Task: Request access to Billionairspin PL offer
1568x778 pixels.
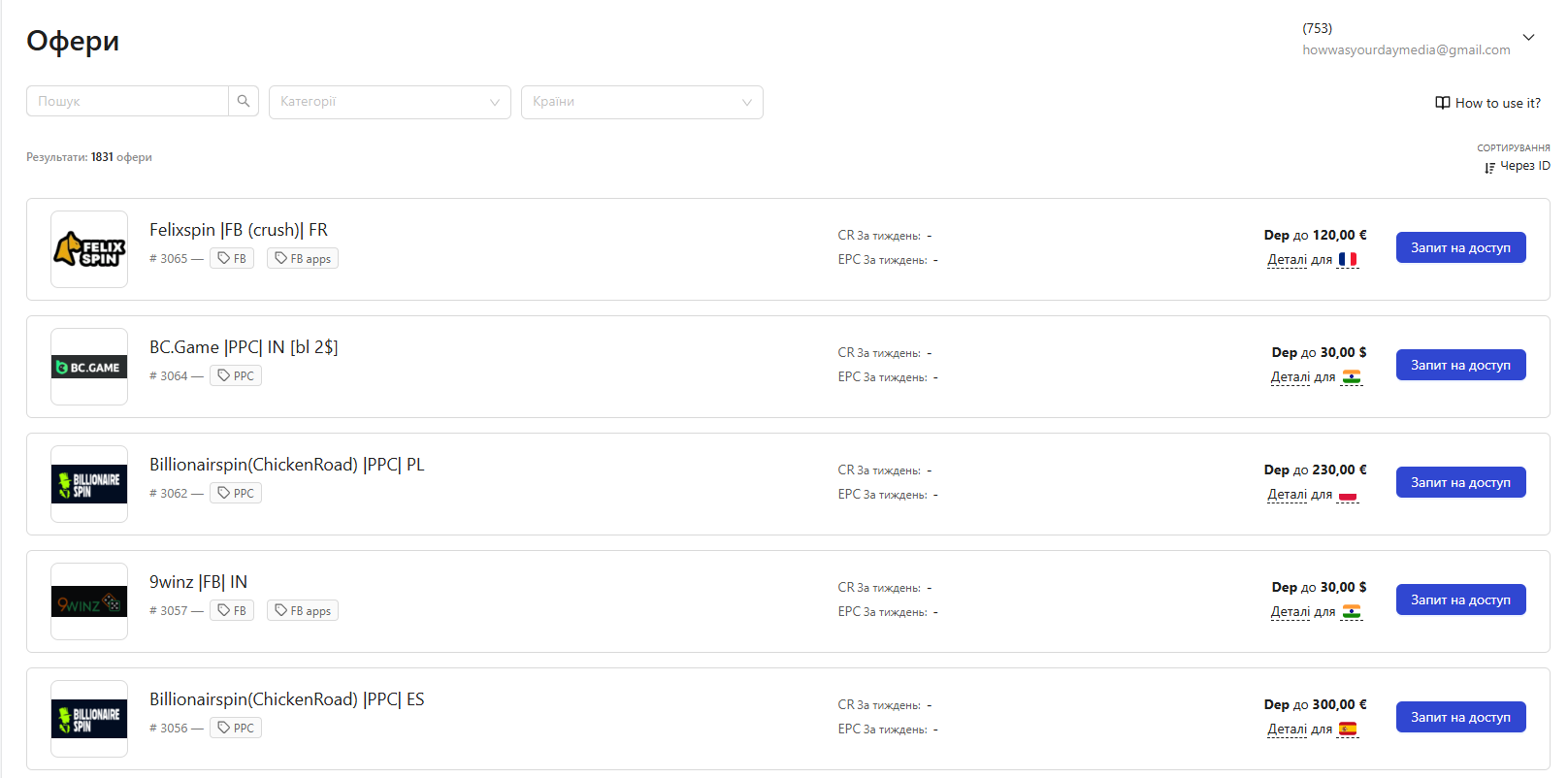Action: click(x=1460, y=482)
